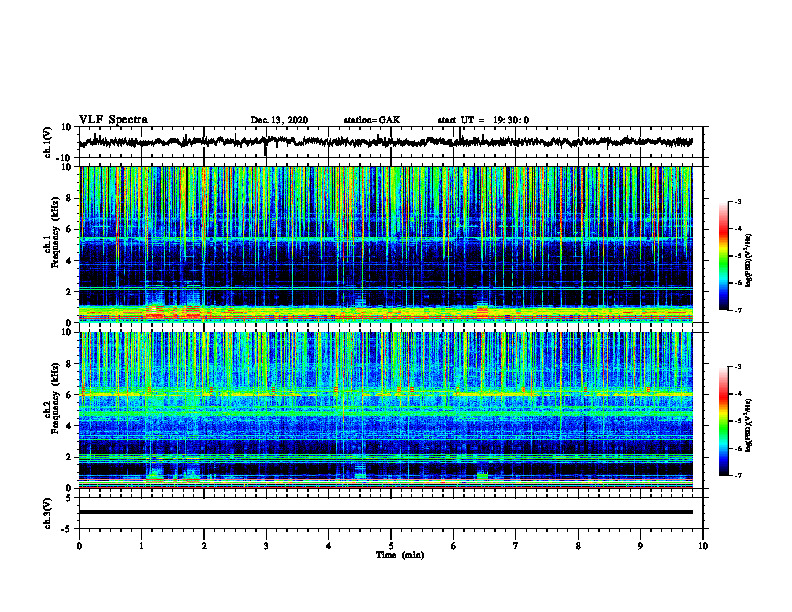
Task: Click the "6" kHz tick on ch.2 frequency axis
Action: tap(69, 395)
